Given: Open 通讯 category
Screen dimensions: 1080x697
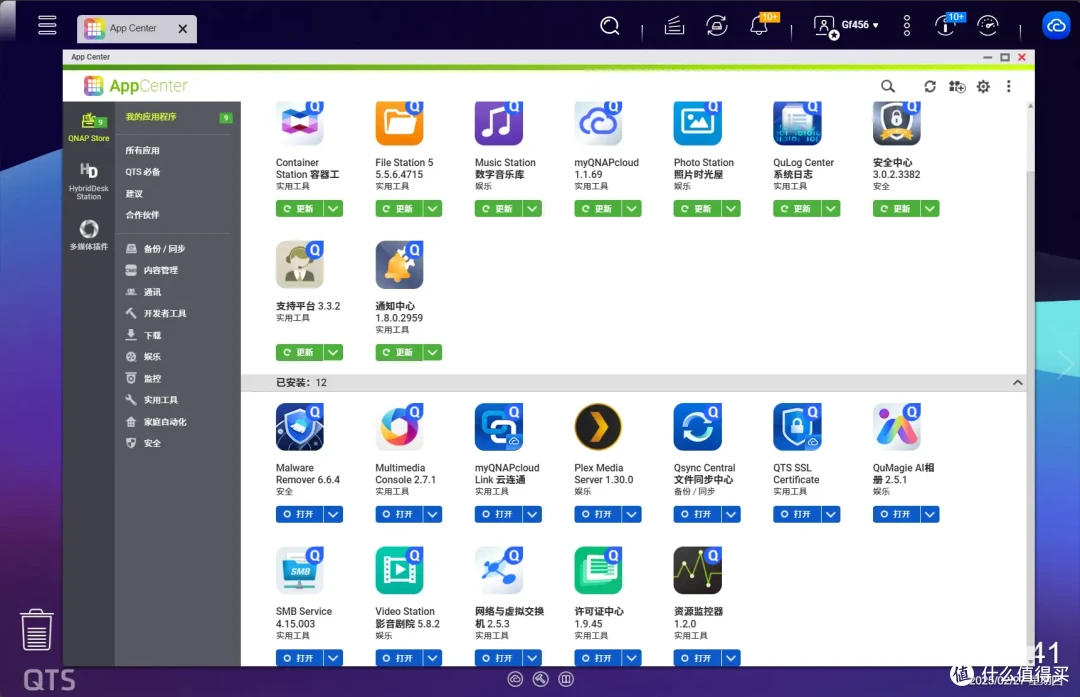Looking at the screenshot, I should pyautogui.click(x=143, y=292).
